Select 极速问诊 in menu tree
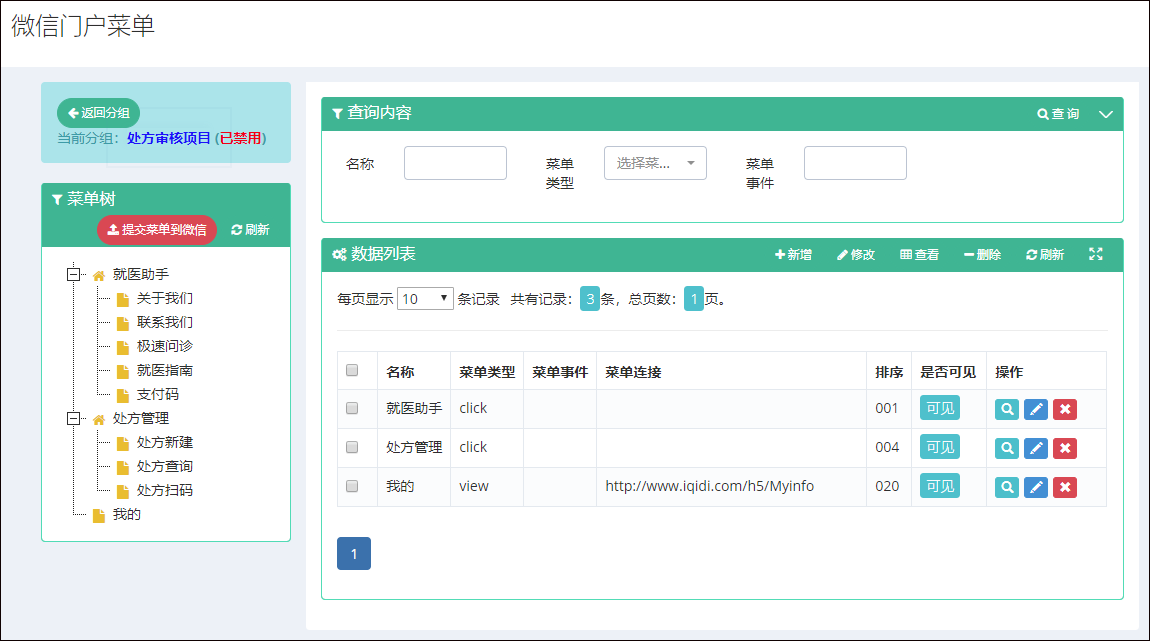 164,346
